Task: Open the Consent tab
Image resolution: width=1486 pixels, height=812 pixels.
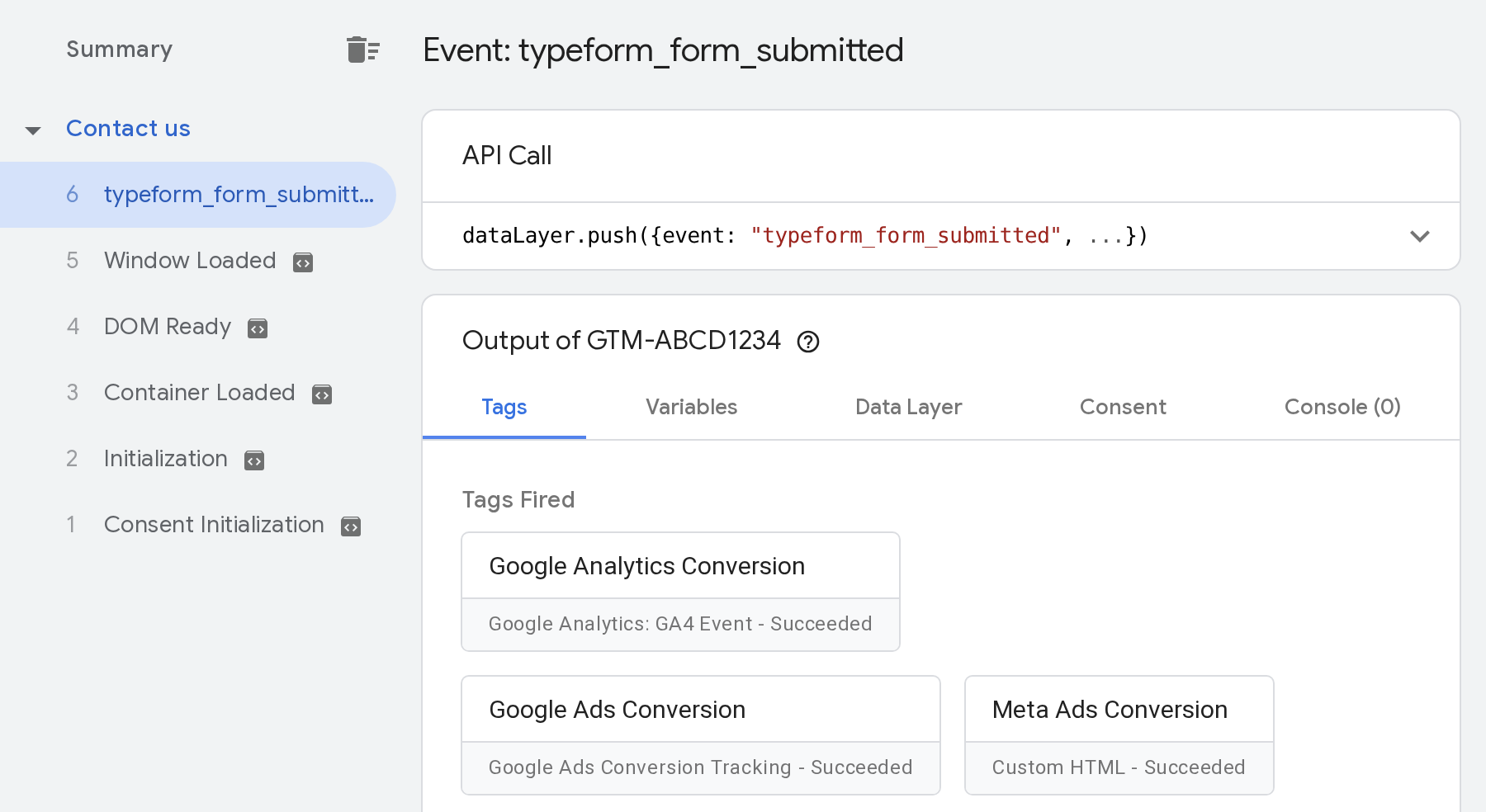Action: click(x=1123, y=407)
